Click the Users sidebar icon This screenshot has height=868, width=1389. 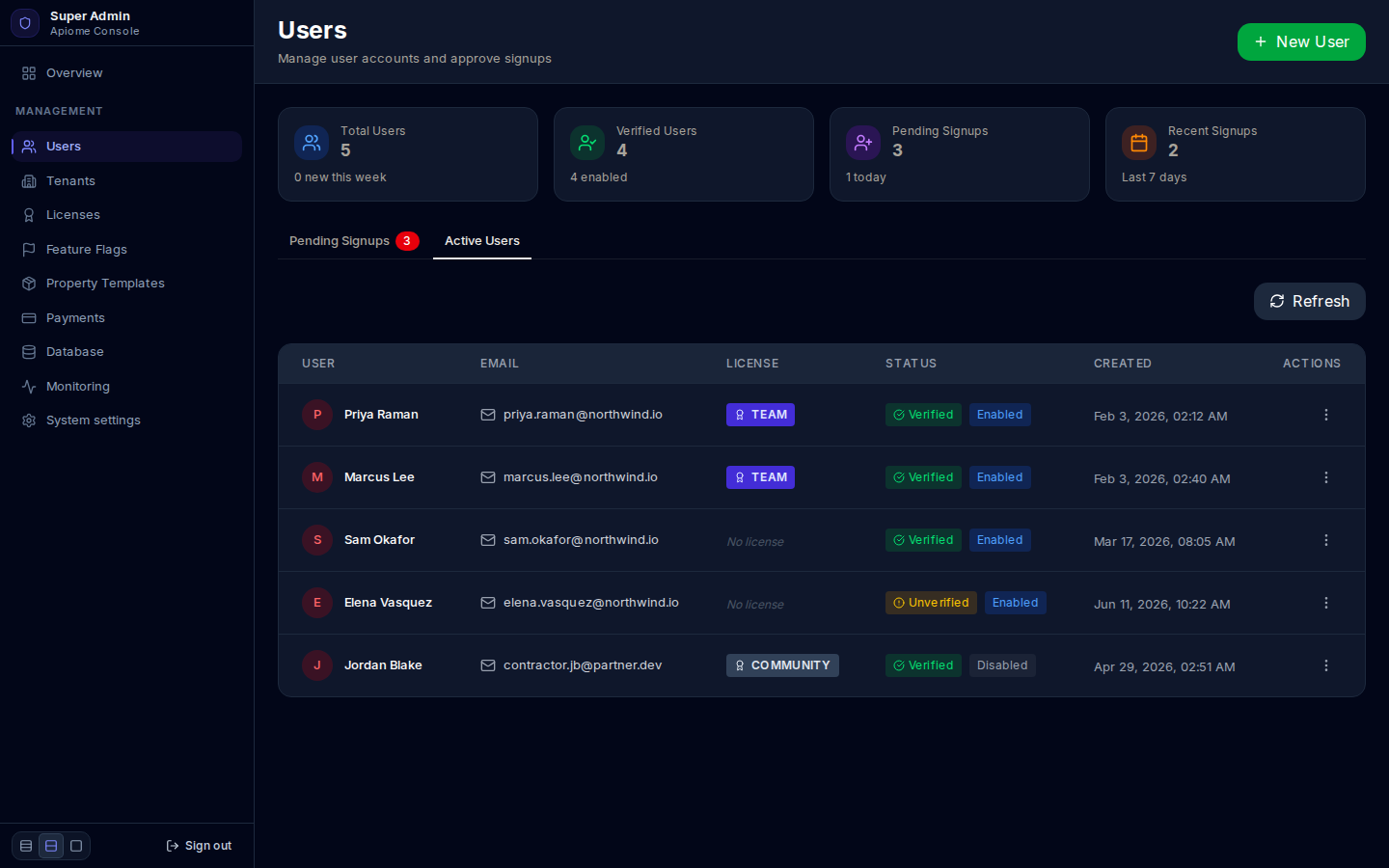point(29,147)
